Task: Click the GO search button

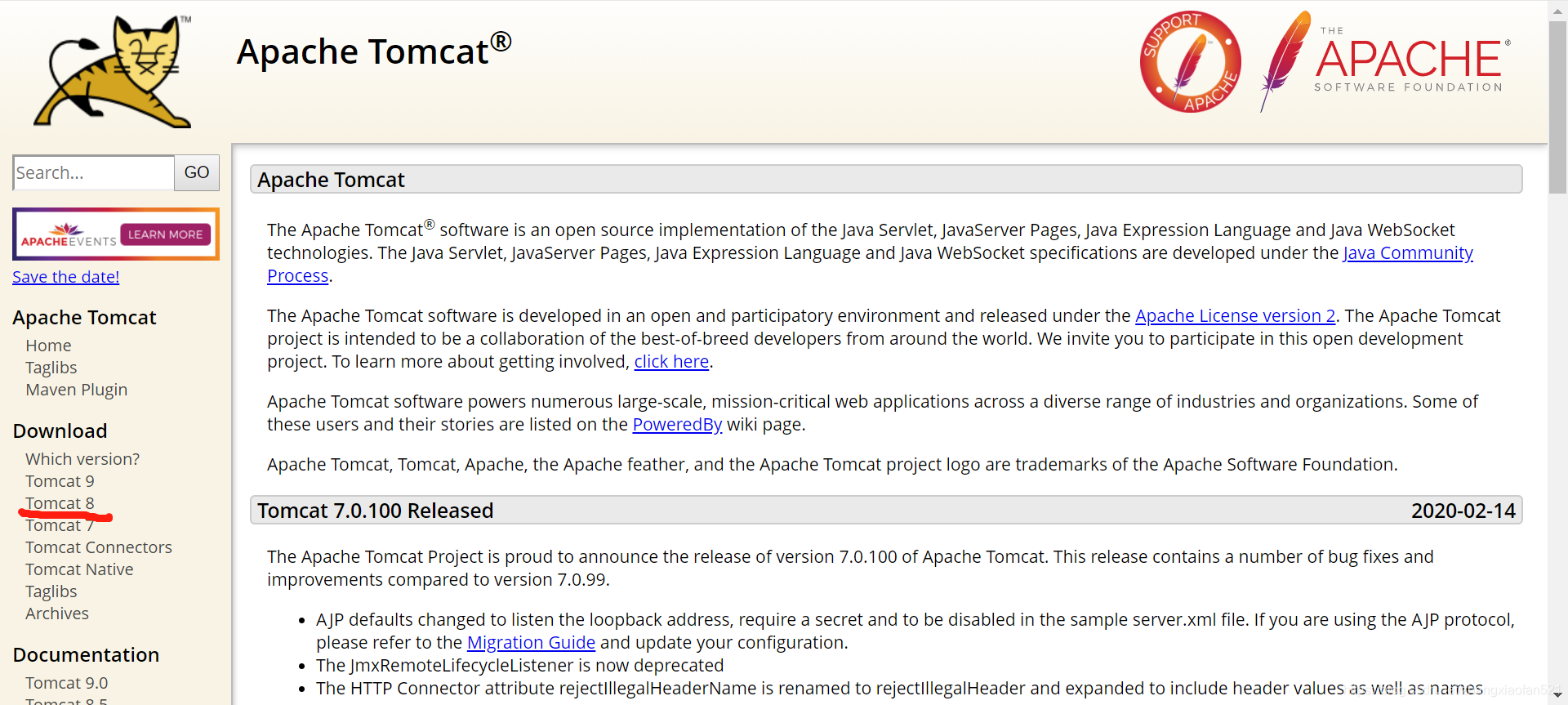Action: click(197, 172)
